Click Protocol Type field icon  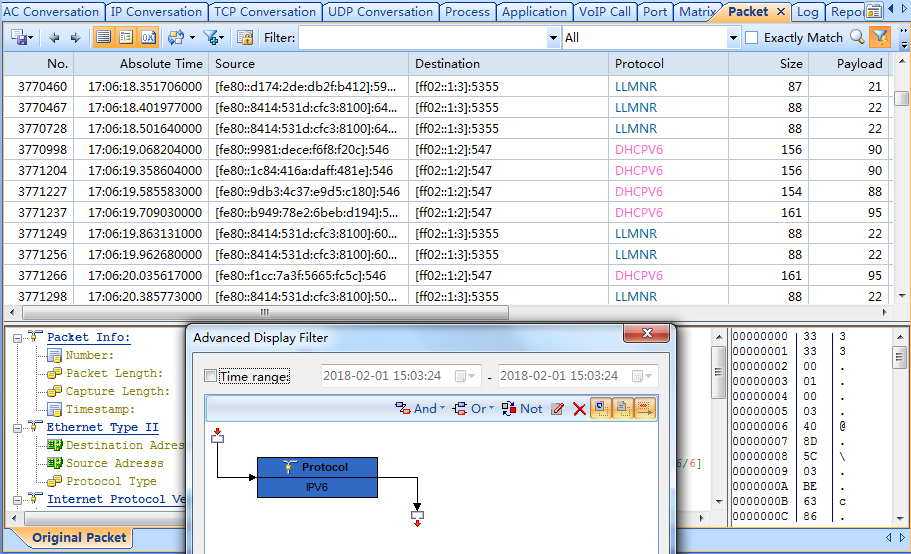point(55,481)
